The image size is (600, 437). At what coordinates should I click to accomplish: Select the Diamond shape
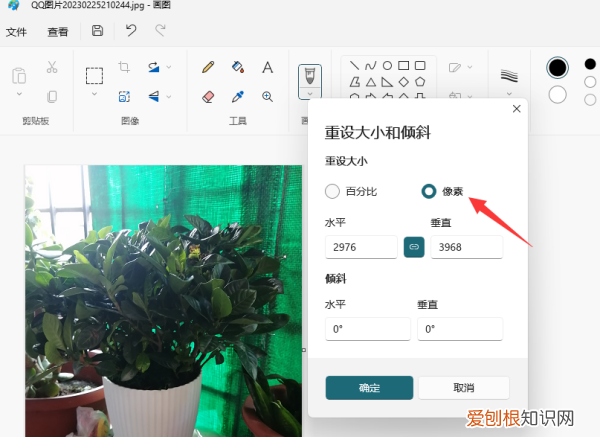click(404, 82)
